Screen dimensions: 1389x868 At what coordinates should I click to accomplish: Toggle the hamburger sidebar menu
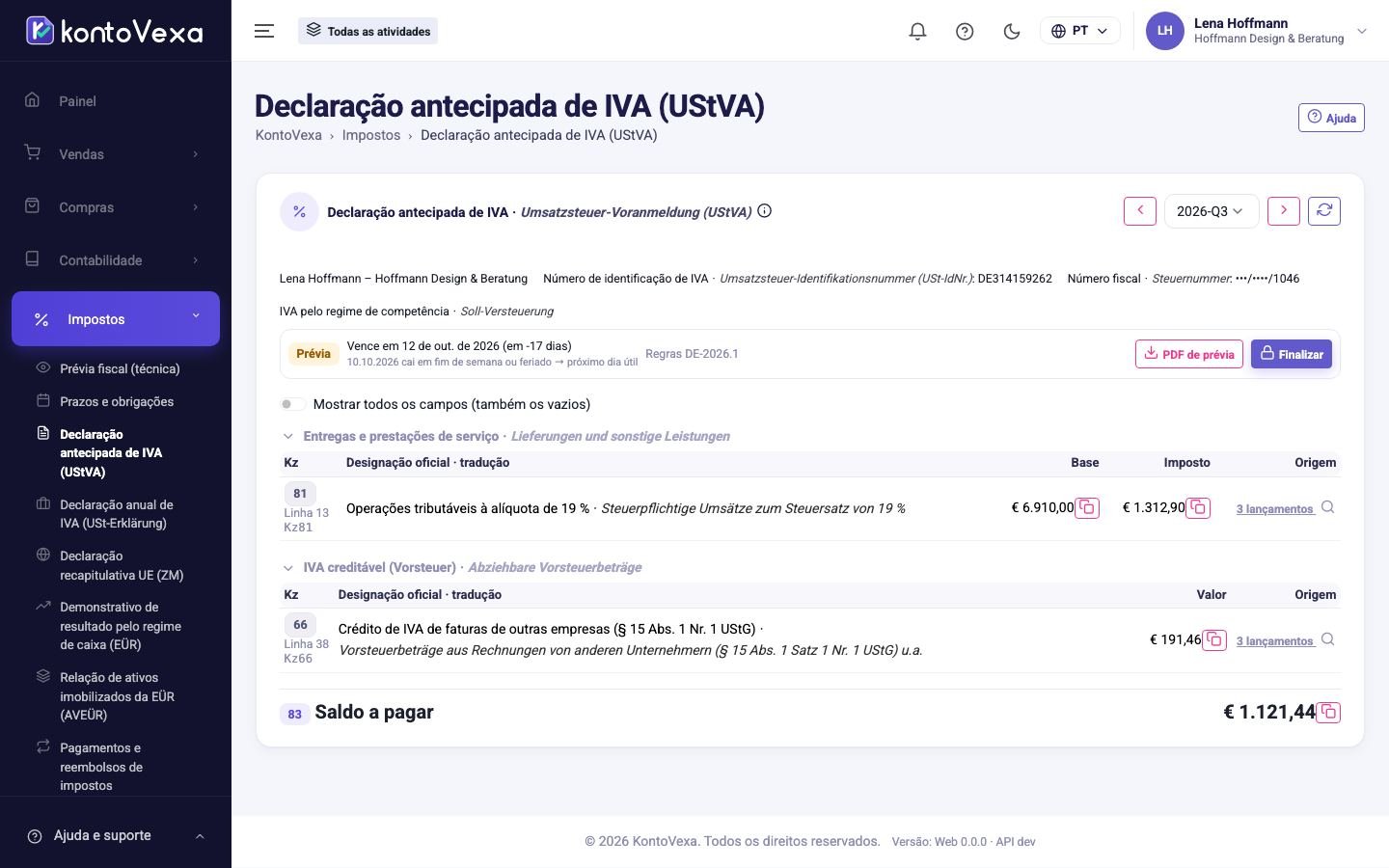pyautogui.click(x=264, y=31)
